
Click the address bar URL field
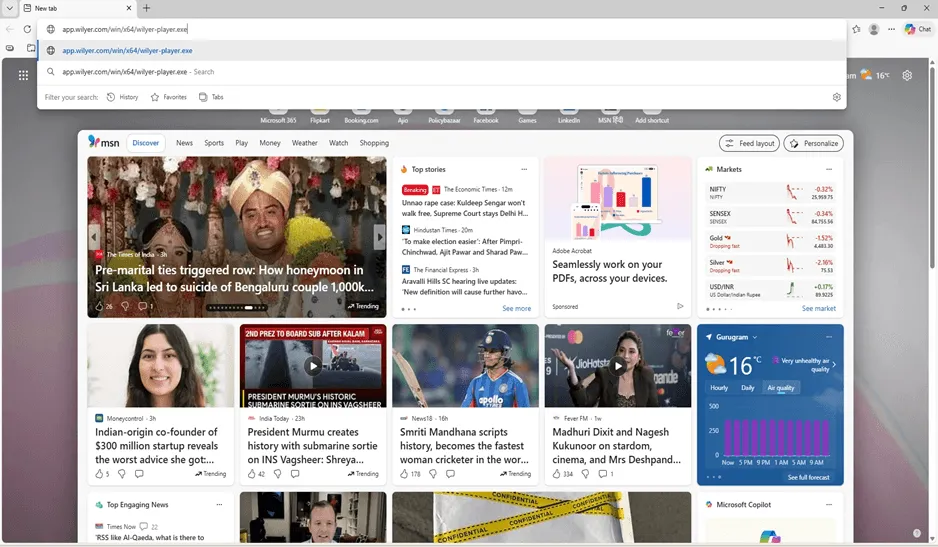[441, 29]
